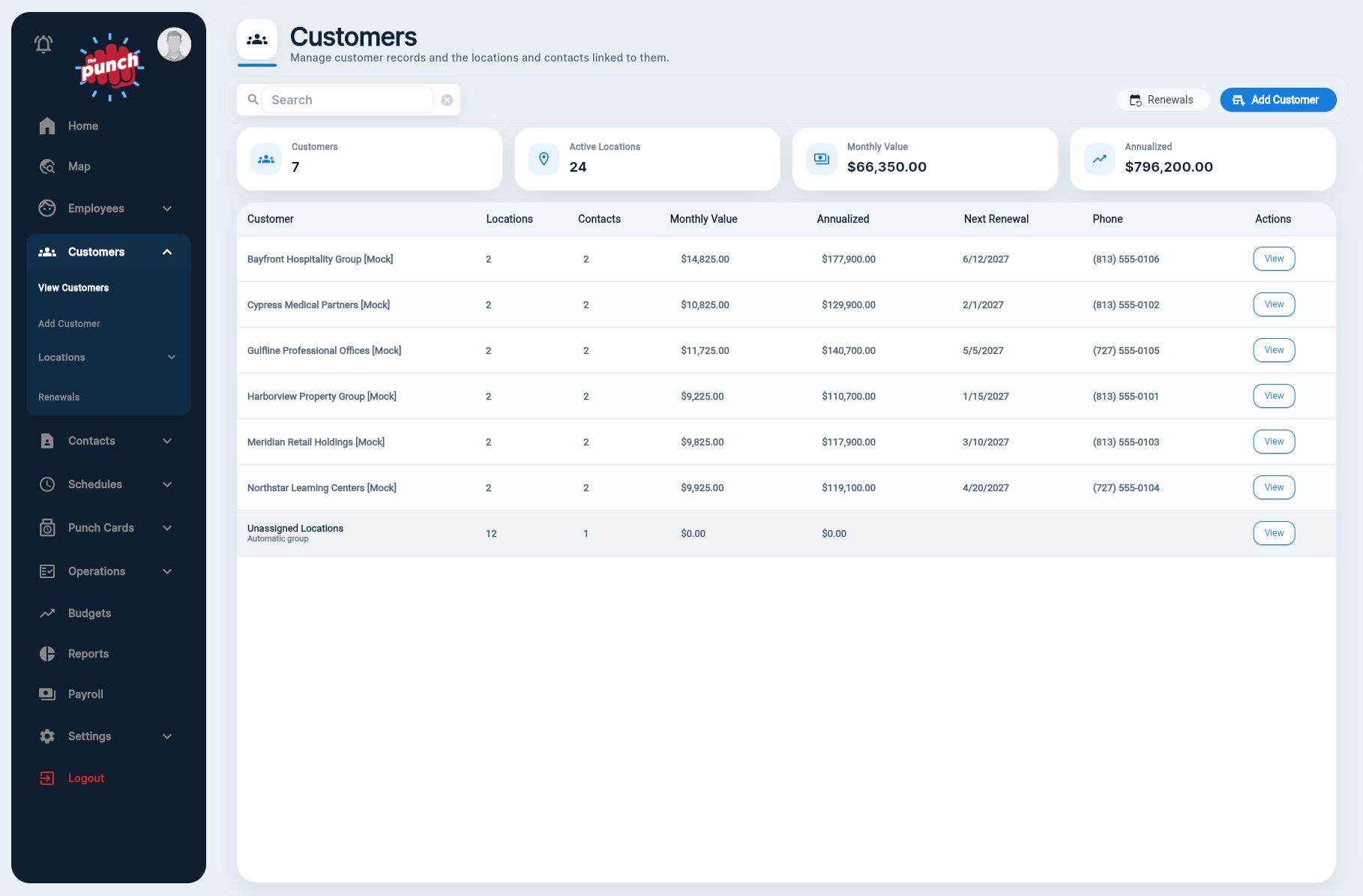Click the Add Customer button
This screenshot has height=896, width=1363.
[x=1278, y=100]
